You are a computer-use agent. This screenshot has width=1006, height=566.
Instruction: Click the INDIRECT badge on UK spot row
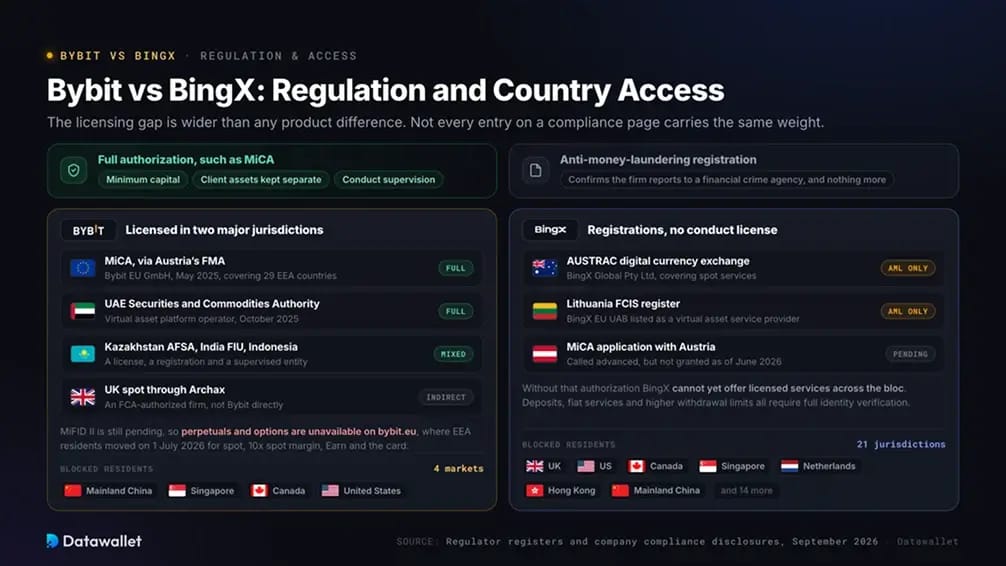tap(446, 397)
